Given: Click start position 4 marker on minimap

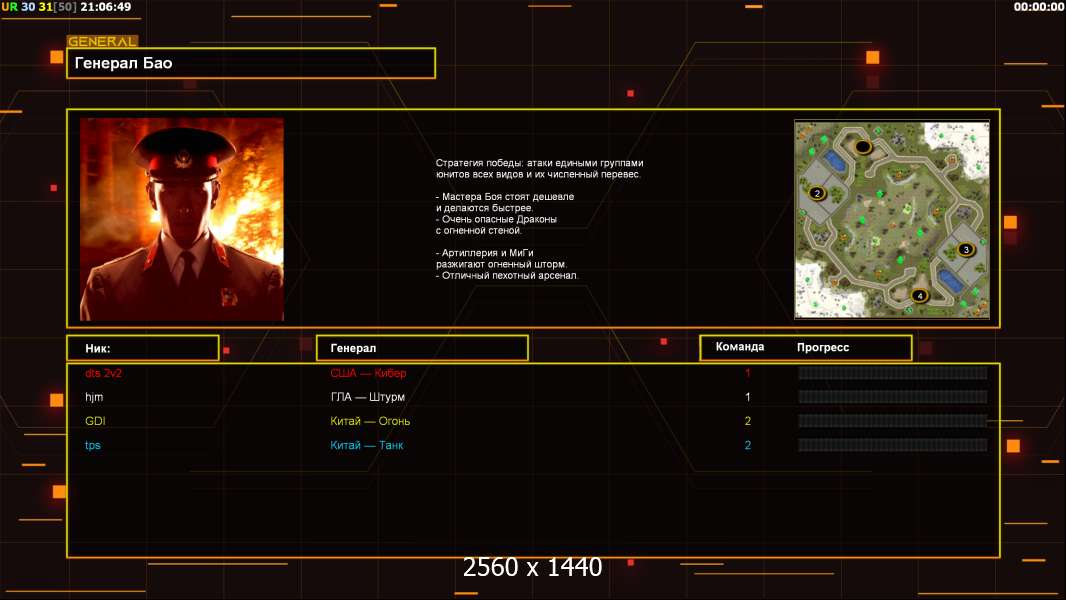Looking at the screenshot, I should (919, 296).
